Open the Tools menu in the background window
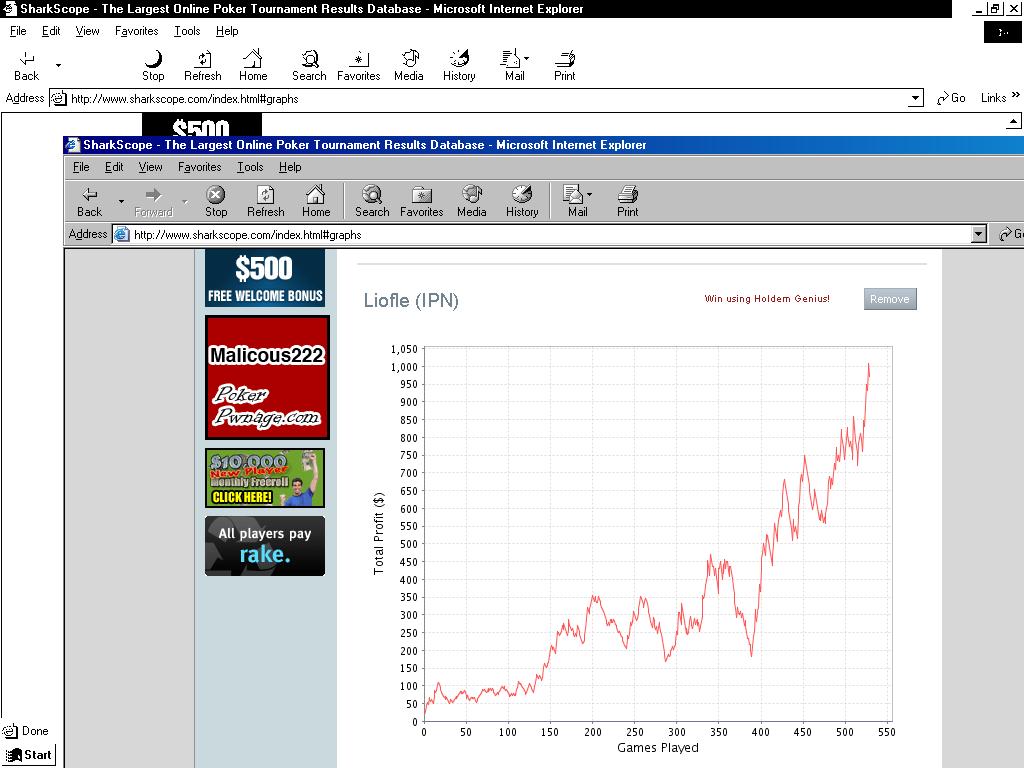The image size is (1024, 768). tap(187, 31)
